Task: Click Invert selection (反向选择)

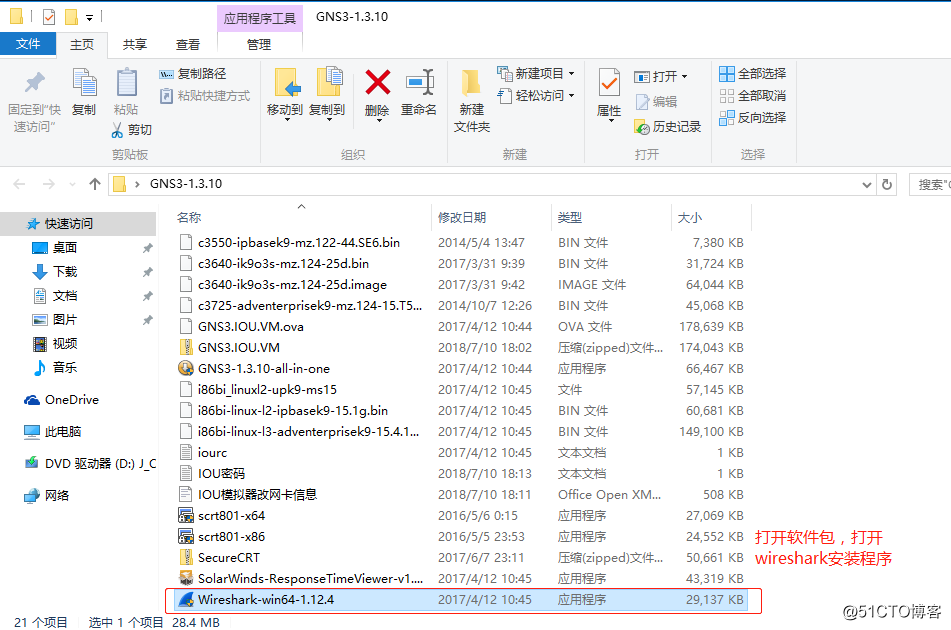Action: 752,118
